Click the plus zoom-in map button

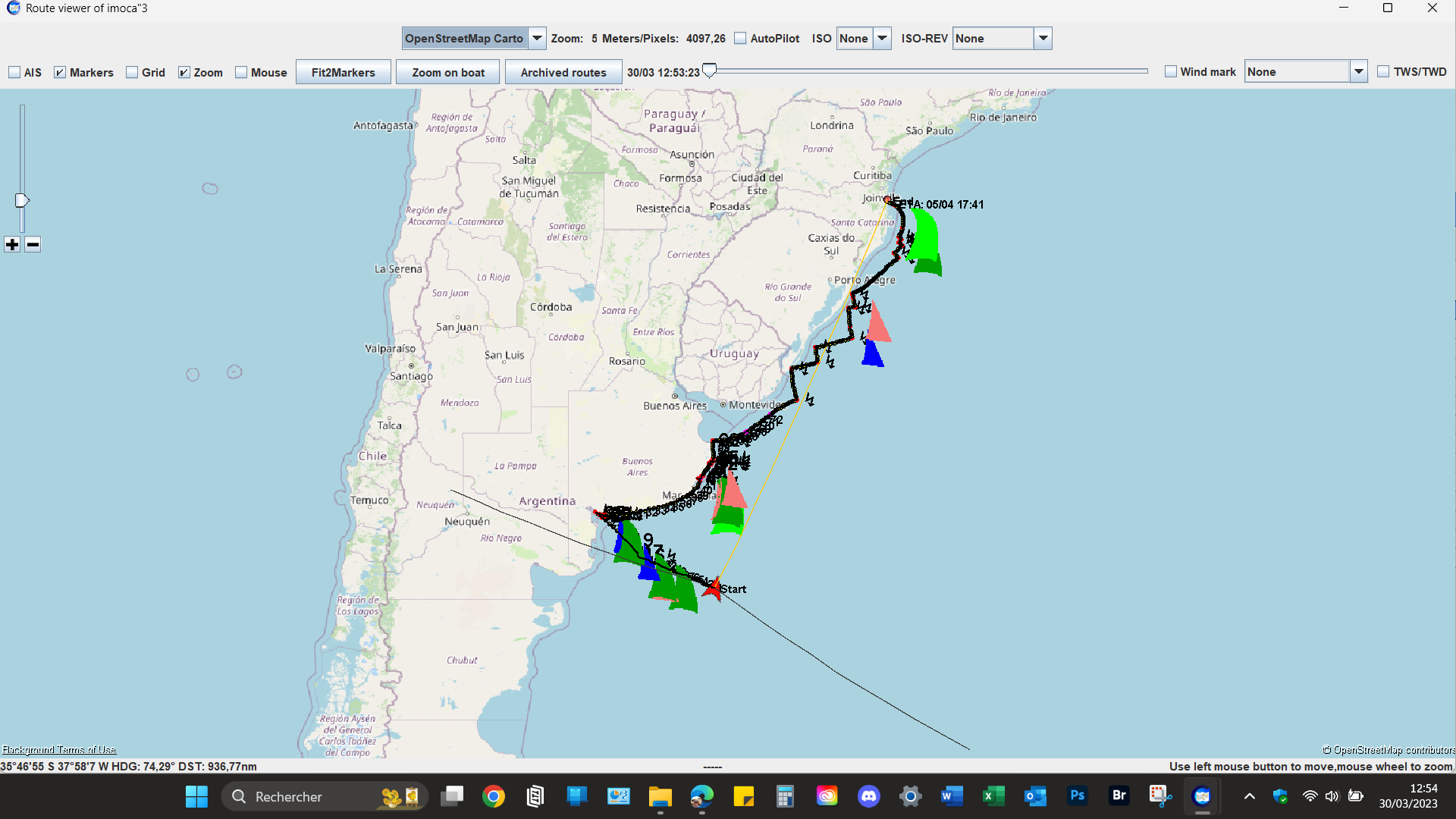tap(12, 244)
